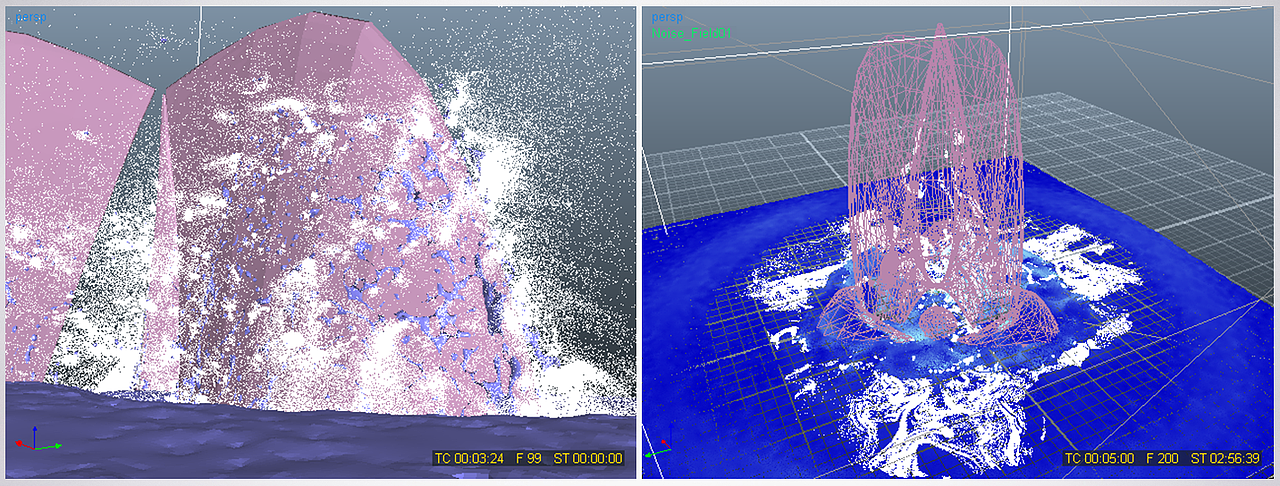The image size is (1280, 486).
Task: Click the F 200 frame readout
Action: (1161, 459)
